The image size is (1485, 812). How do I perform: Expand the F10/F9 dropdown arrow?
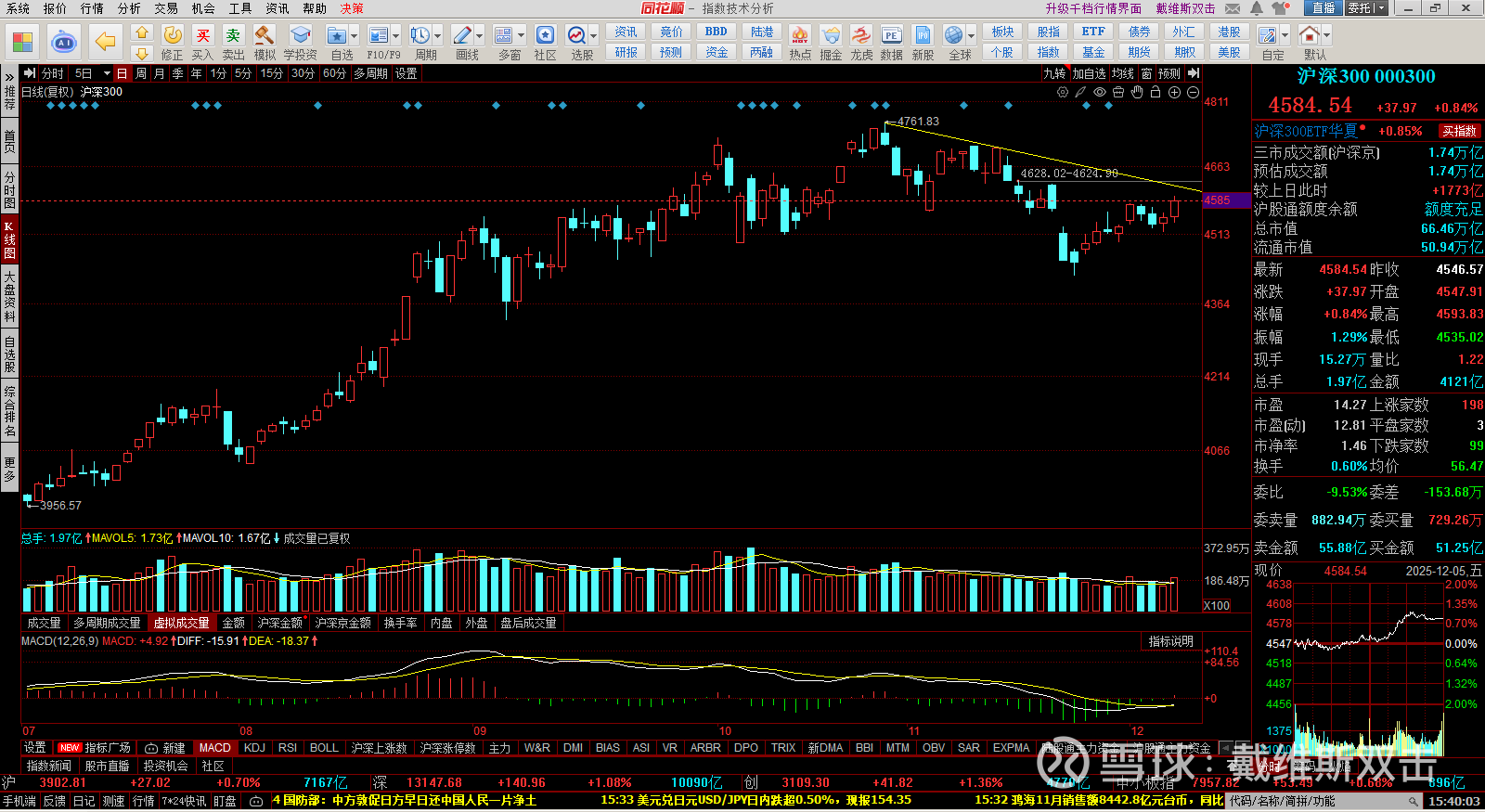396,36
